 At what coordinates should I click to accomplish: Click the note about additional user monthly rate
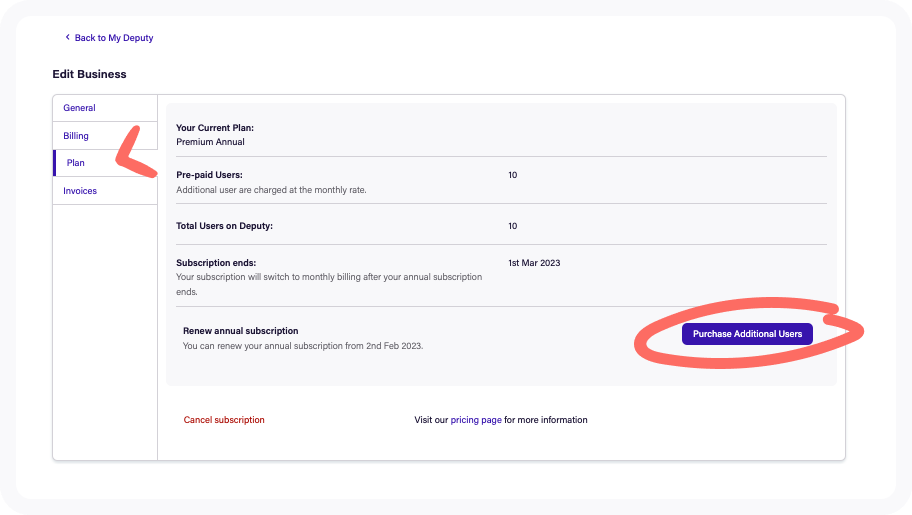point(271,190)
